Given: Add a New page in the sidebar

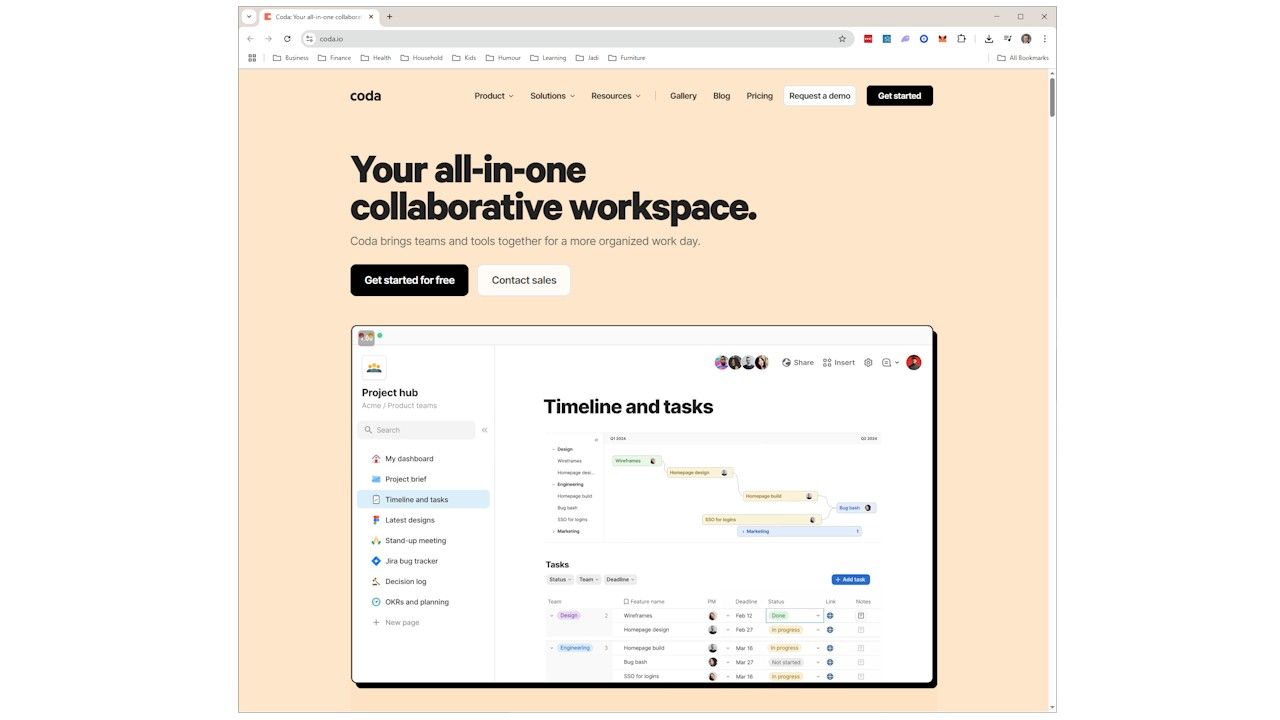Looking at the screenshot, I should point(396,623).
